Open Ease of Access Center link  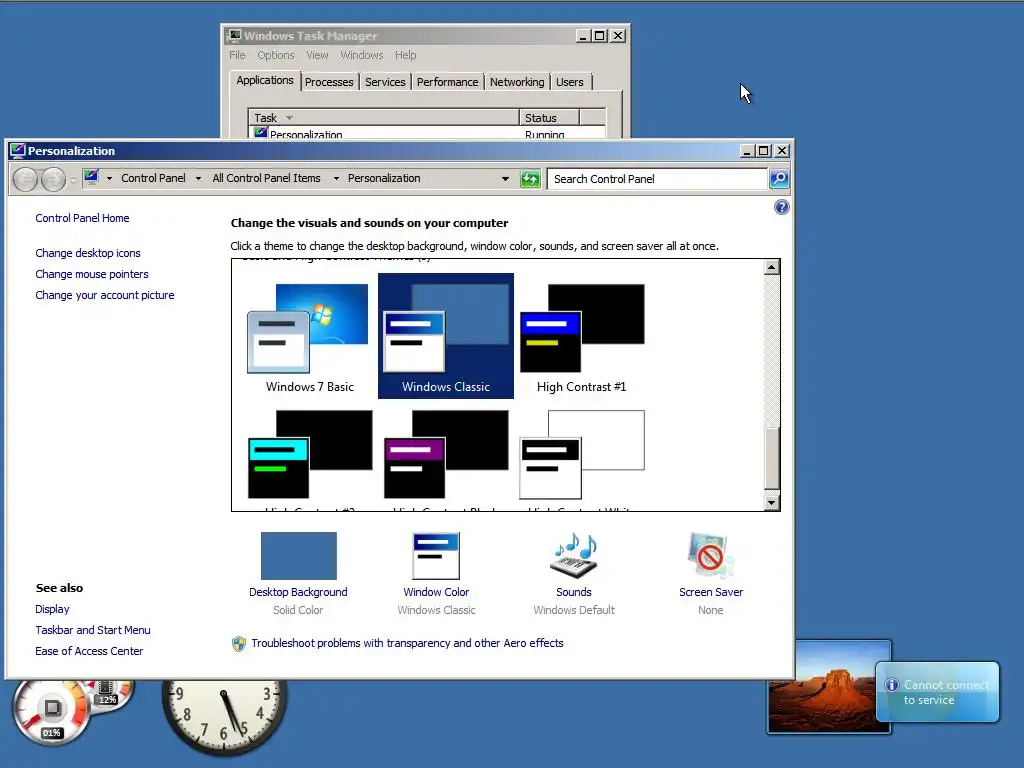89,650
